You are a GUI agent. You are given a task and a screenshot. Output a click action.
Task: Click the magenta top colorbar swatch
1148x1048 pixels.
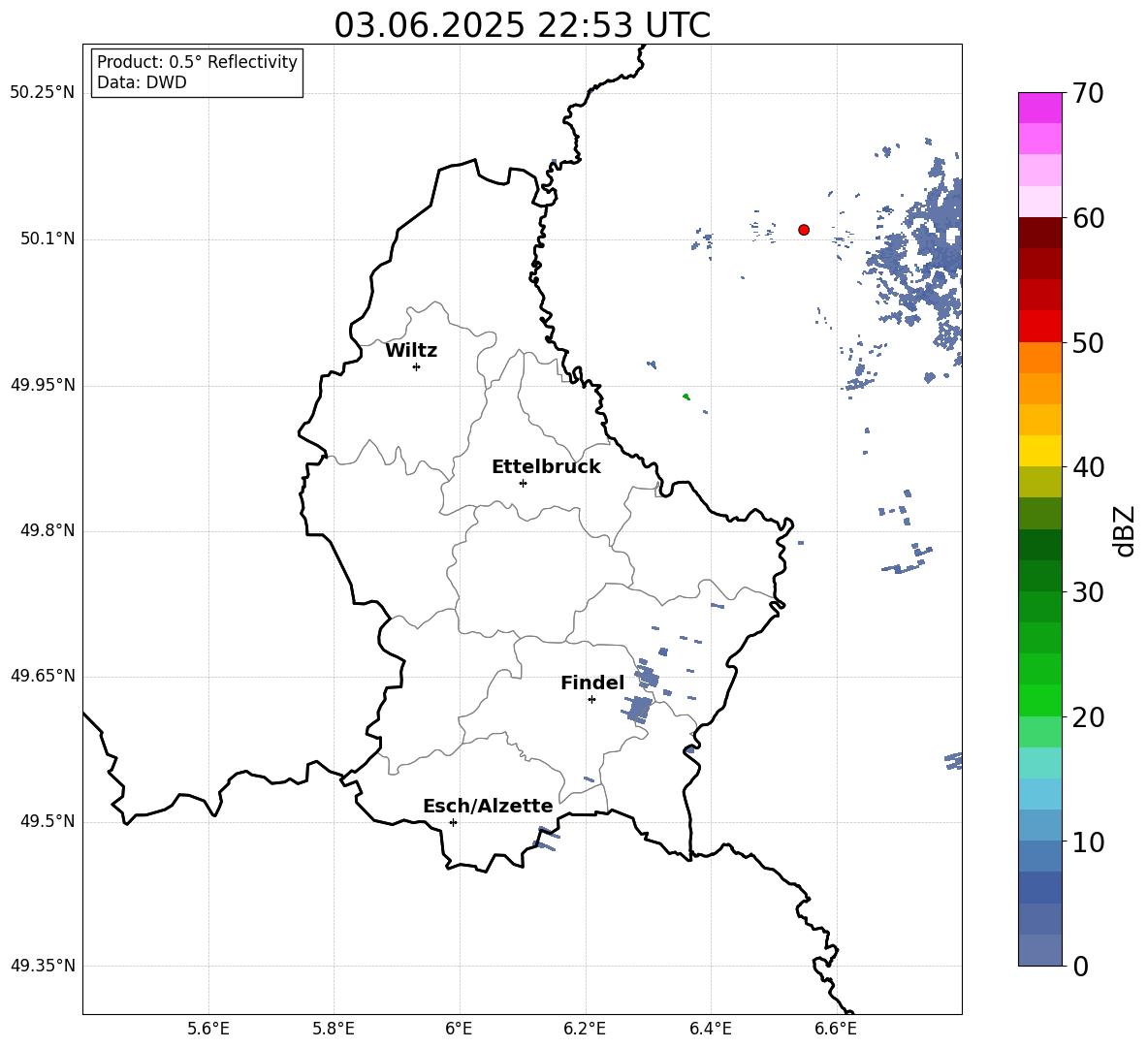(1040, 108)
